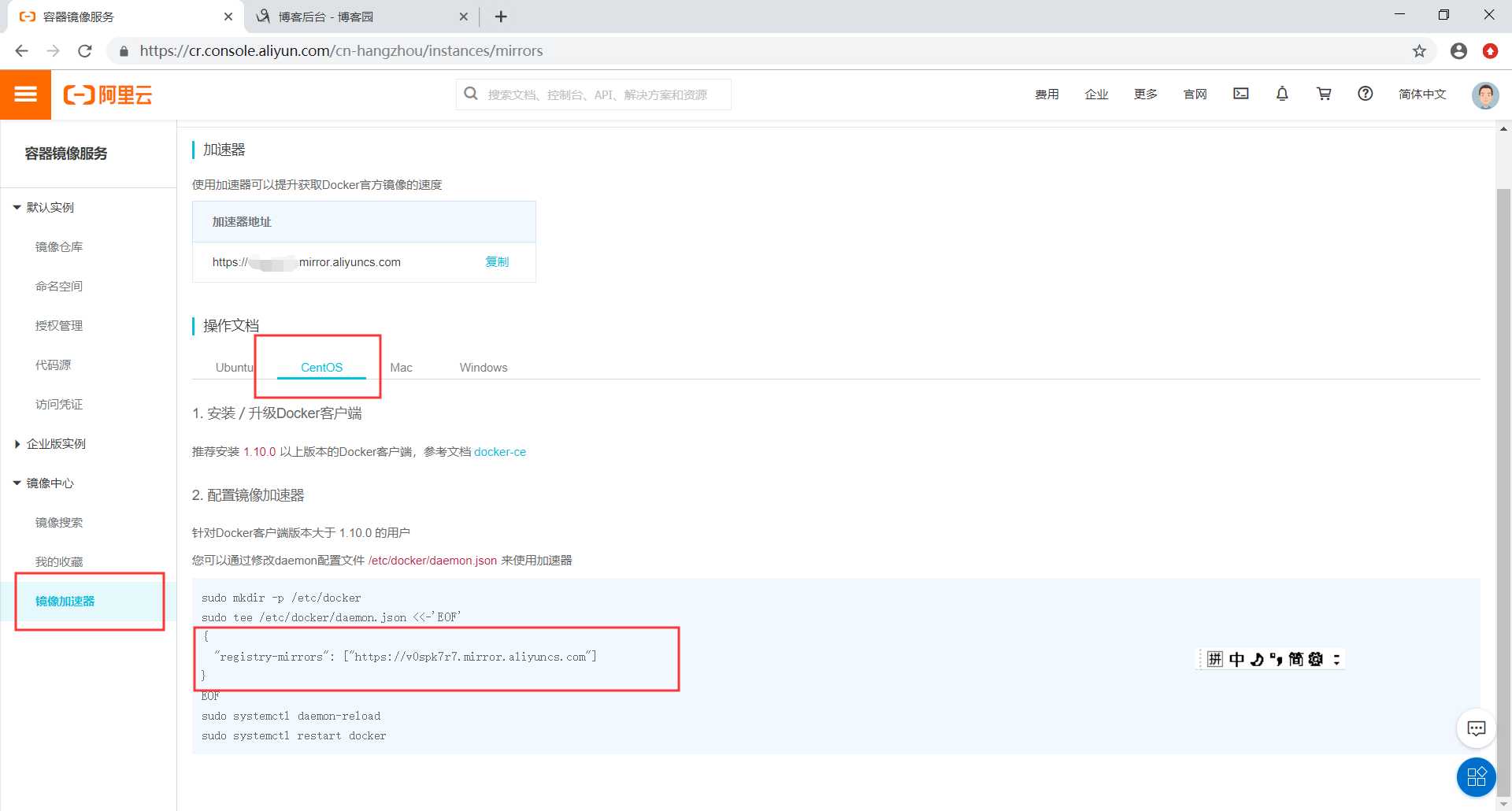Select the Mac documentation tab
Image resolution: width=1512 pixels, height=811 pixels.
[401, 368]
